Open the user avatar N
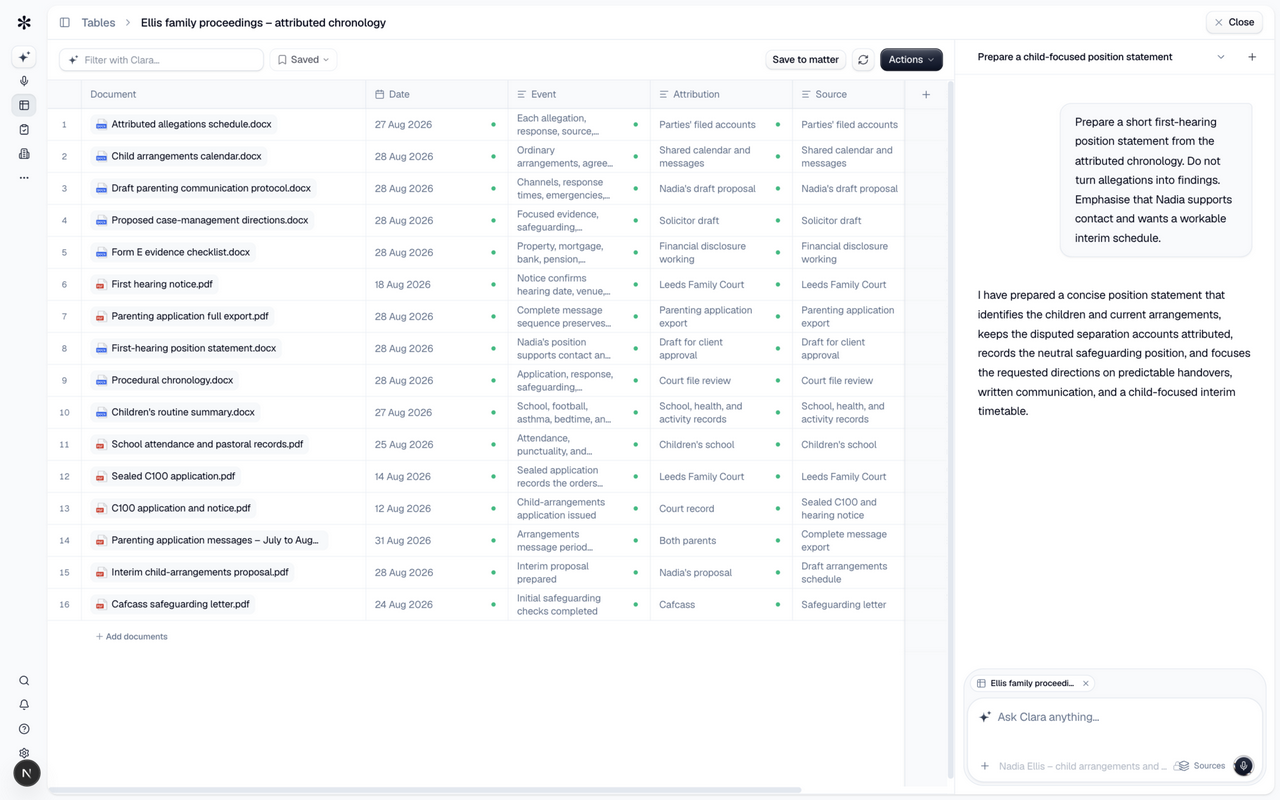1280x800 pixels. pos(27,773)
